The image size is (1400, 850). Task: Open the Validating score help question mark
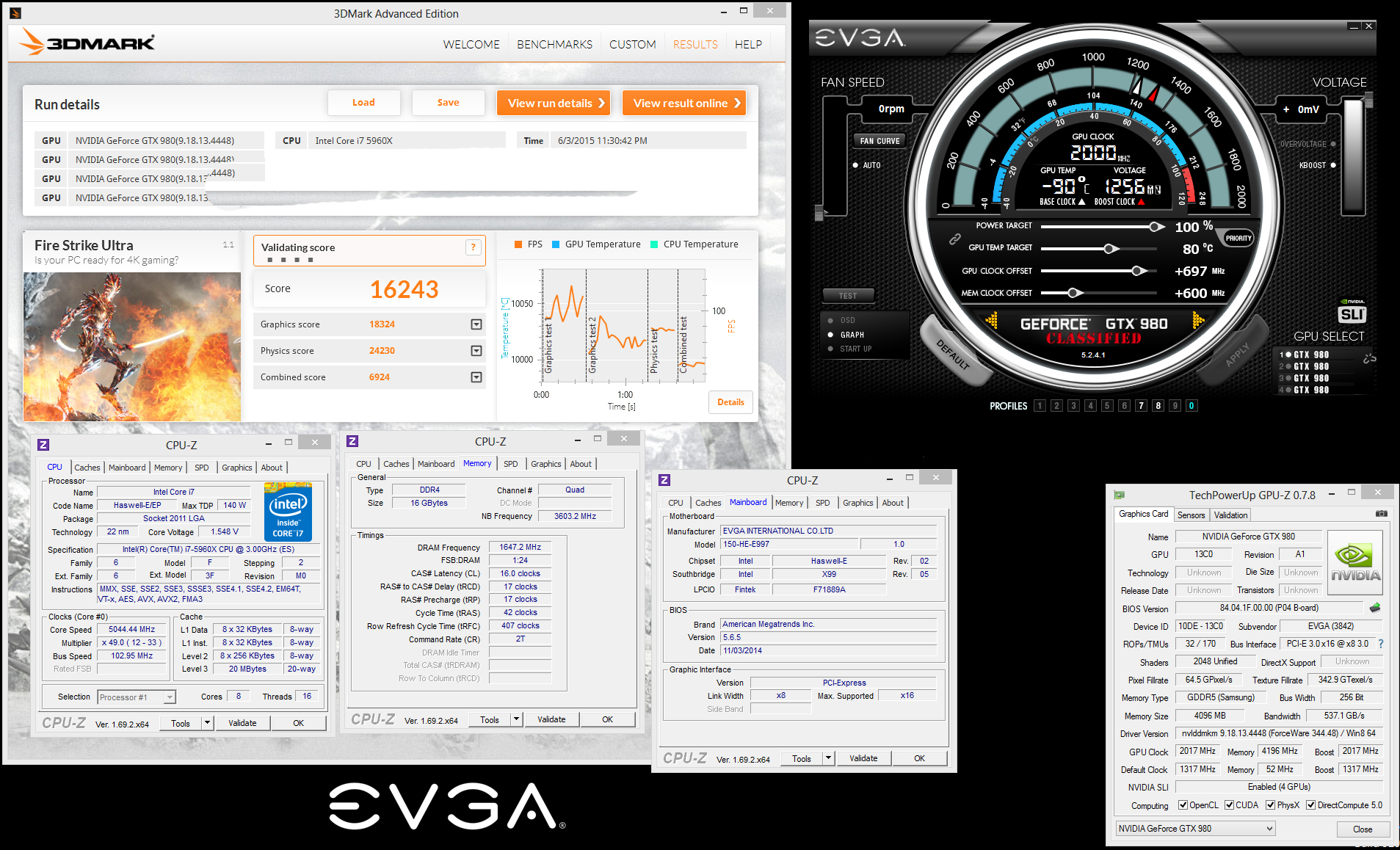click(474, 247)
